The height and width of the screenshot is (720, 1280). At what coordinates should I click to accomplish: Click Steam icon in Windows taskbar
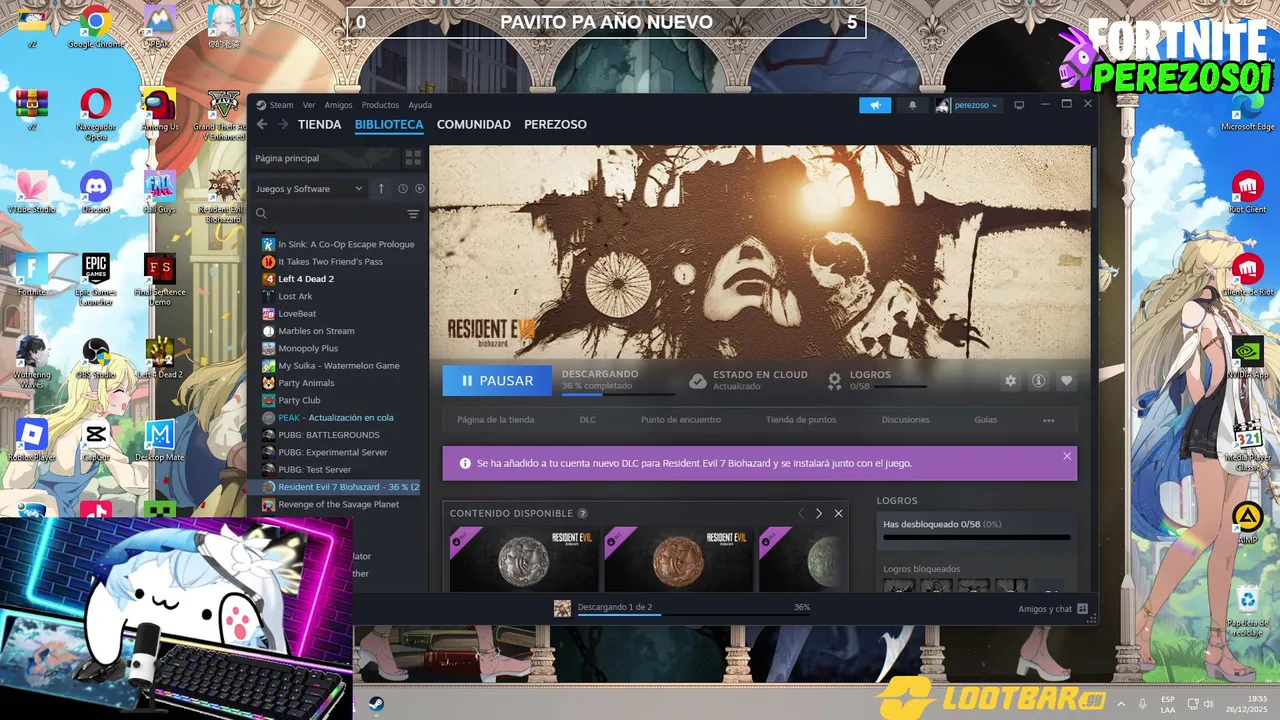(x=376, y=703)
